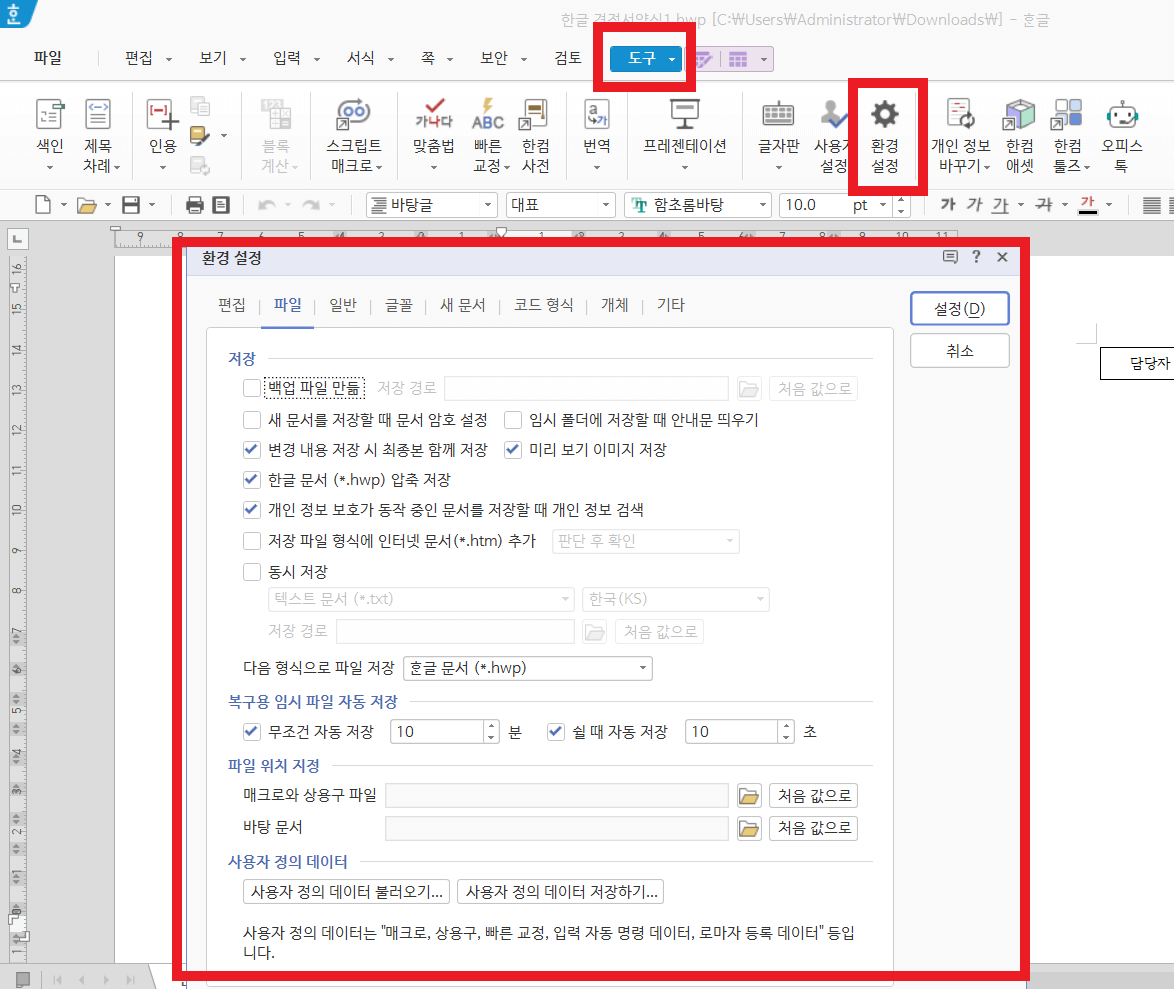Screen dimensions: 1174x989
Task: Reset 매크로와 상용구 파일 with 처음 값으로
Action: coord(813,796)
